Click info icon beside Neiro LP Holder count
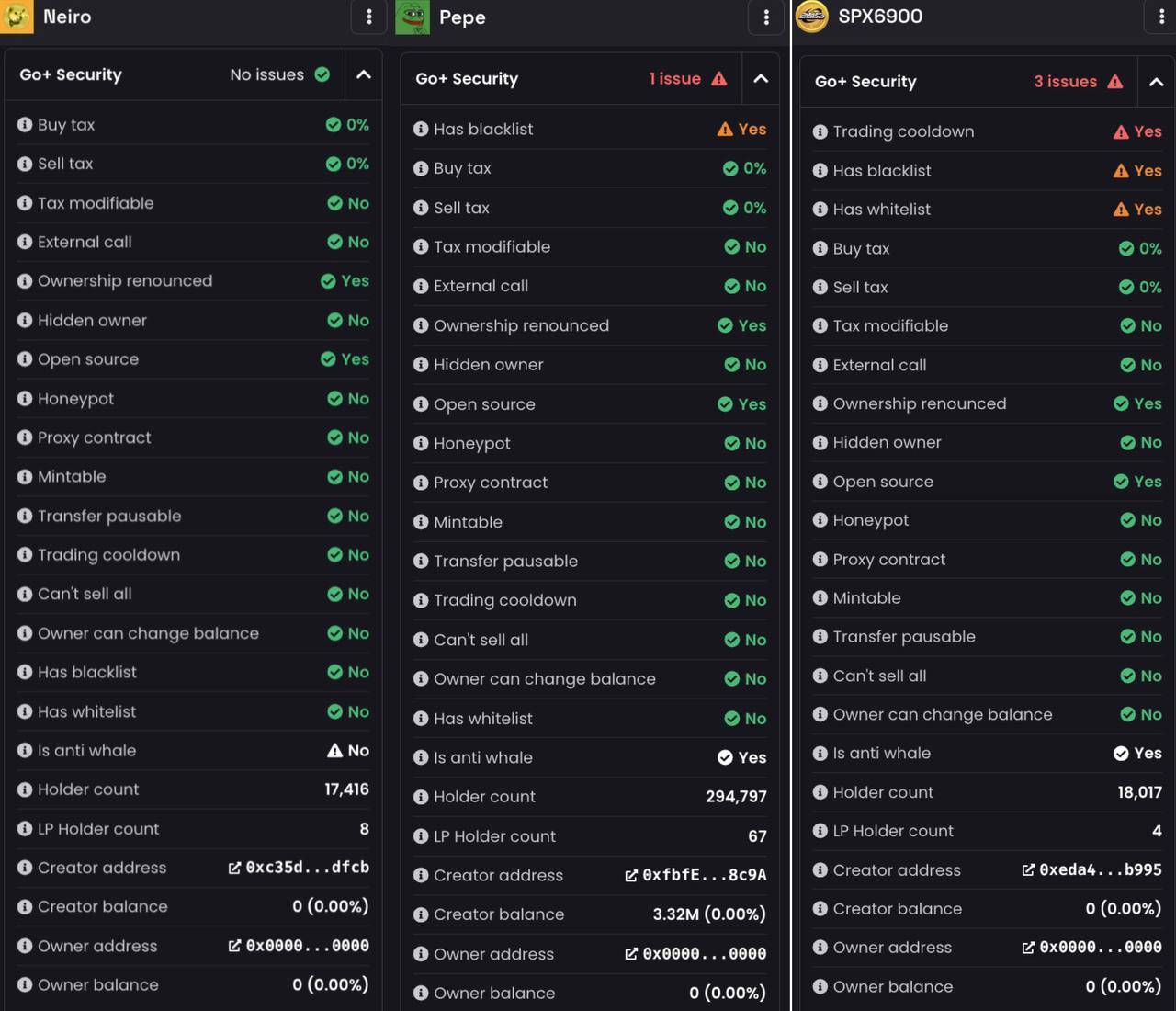Screen dimensions: 1176x1011 [25, 829]
